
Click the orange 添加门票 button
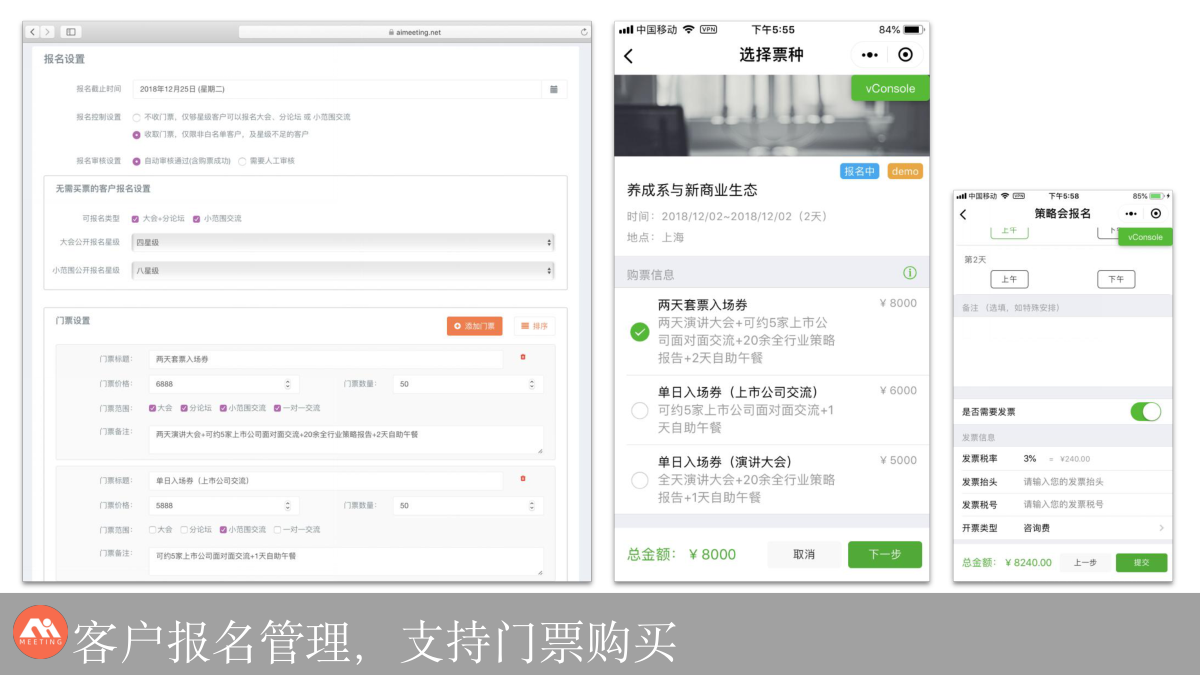(x=474, y=326)
